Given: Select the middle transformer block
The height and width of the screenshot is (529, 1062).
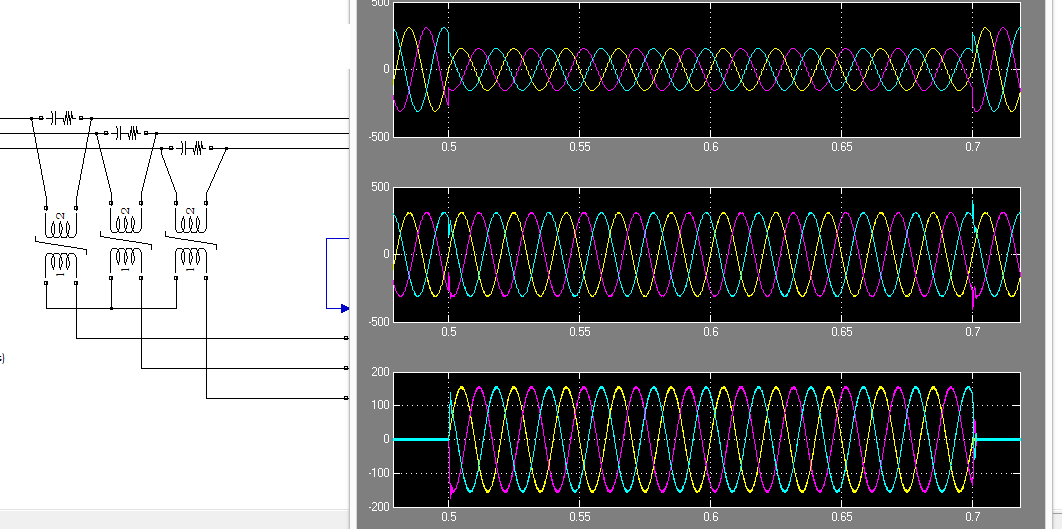Looking at the screenshot, I should [126, 239].
